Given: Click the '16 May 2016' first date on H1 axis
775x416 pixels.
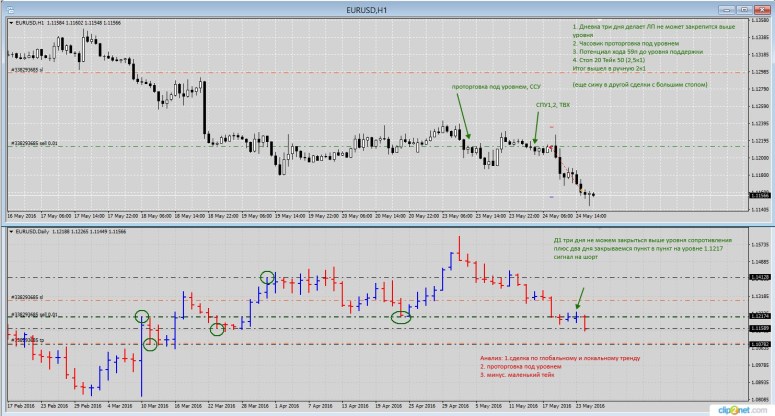Looking at the screenshot, I should coord(21,216).
